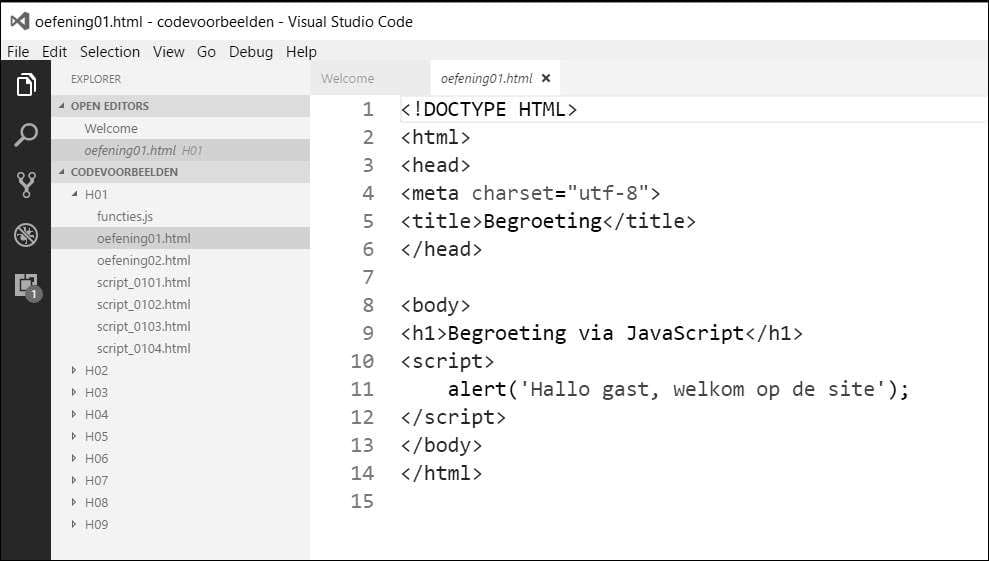
Task: Open the Selection menu
Action: pos(110,52)
